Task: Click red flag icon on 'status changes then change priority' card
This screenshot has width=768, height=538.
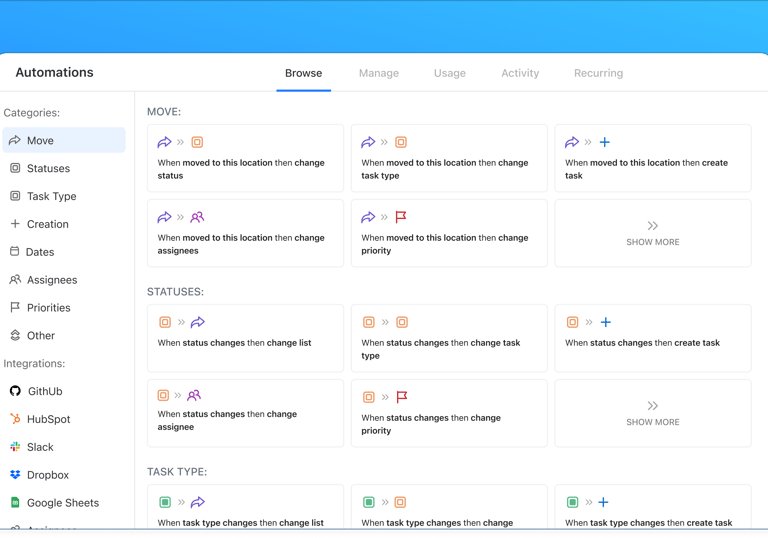Action: [402, 397]
